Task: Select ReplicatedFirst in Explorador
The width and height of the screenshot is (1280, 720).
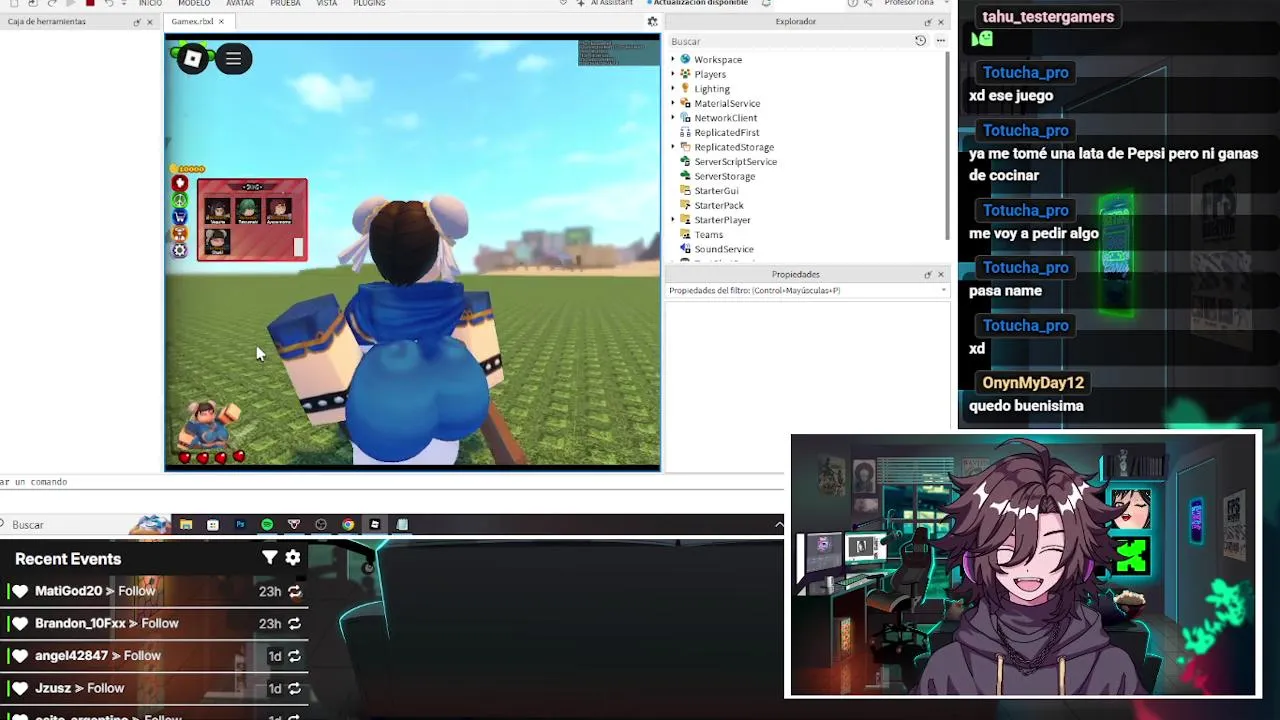Action: click(x=726, y=133)
